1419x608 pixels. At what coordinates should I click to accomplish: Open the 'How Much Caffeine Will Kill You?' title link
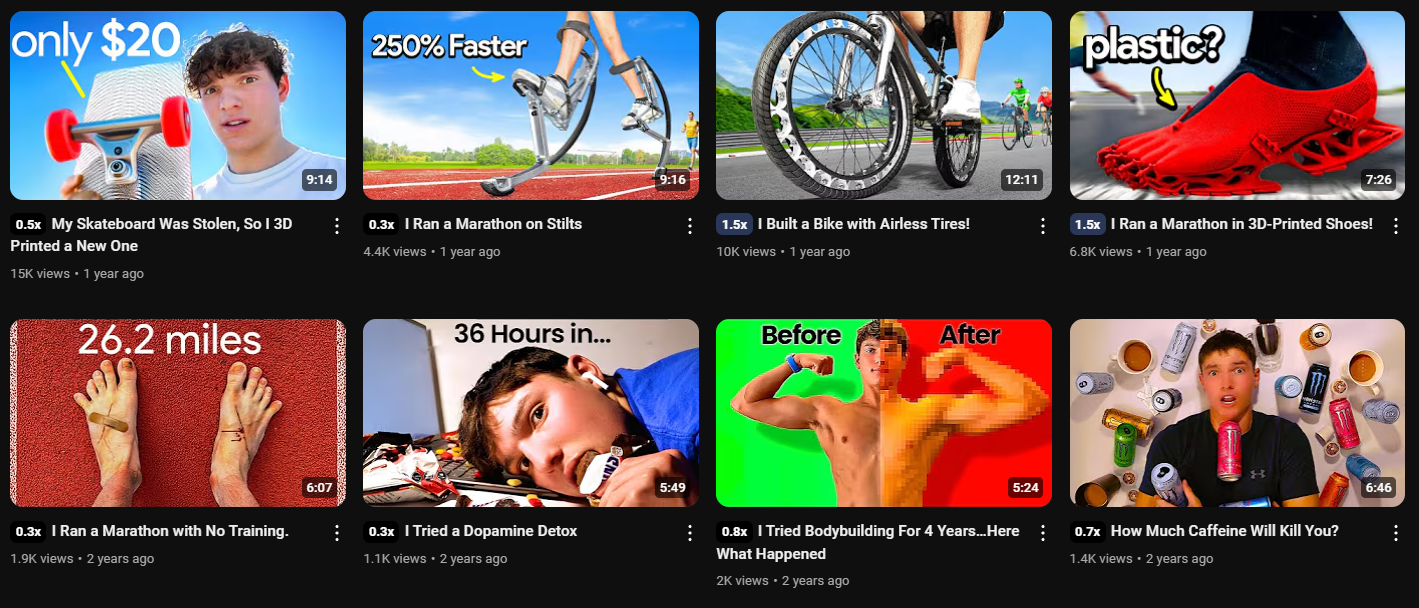pyautogui.click(x=1224, y=531)
